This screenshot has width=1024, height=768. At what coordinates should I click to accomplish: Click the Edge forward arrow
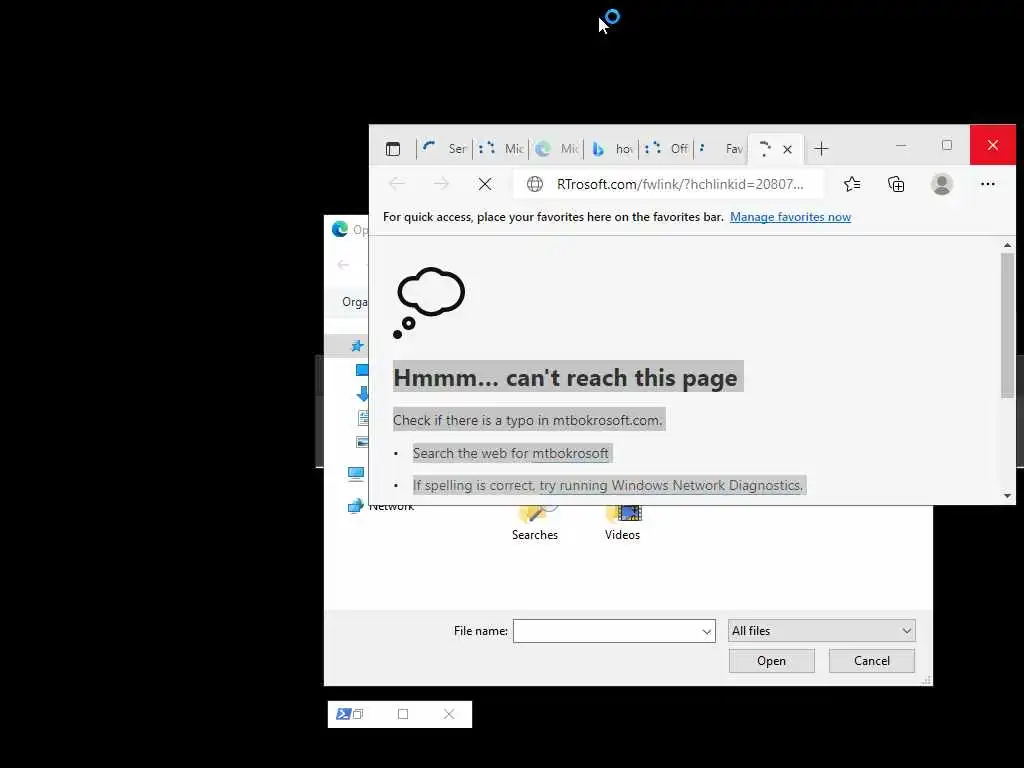point(441,184)
